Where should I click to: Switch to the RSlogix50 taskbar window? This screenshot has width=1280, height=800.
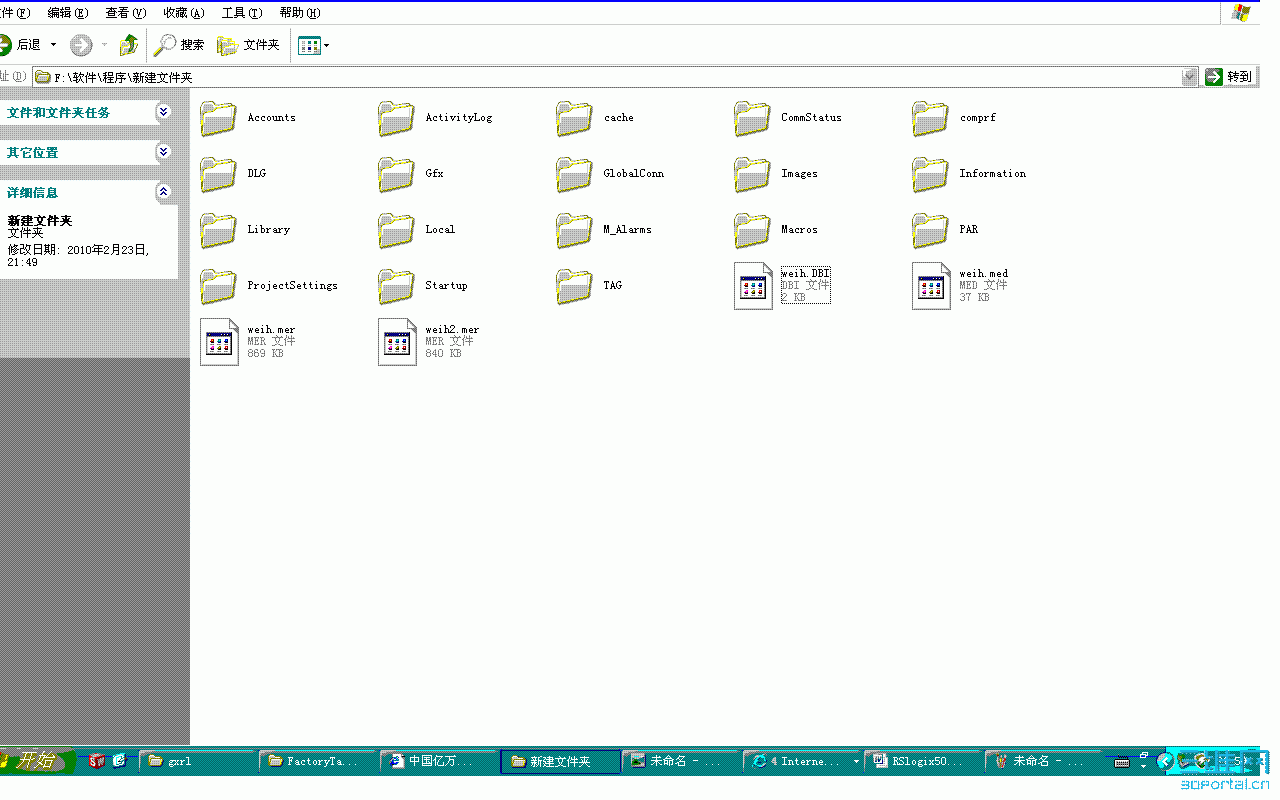923,761
